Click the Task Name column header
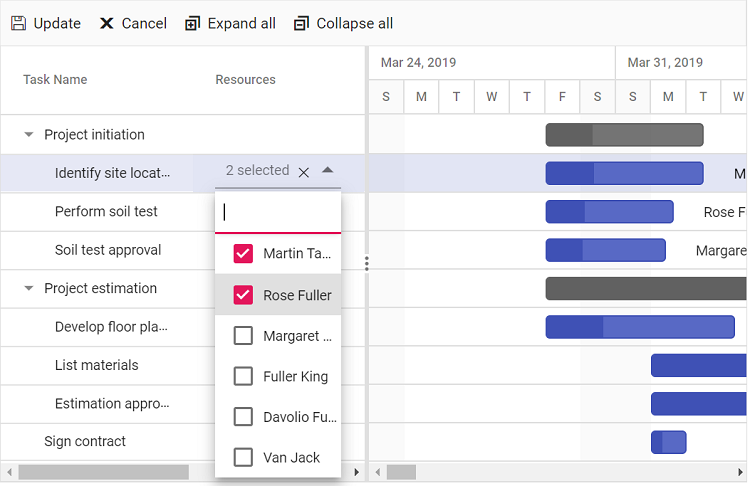750x486 pixels. point(55,79)
